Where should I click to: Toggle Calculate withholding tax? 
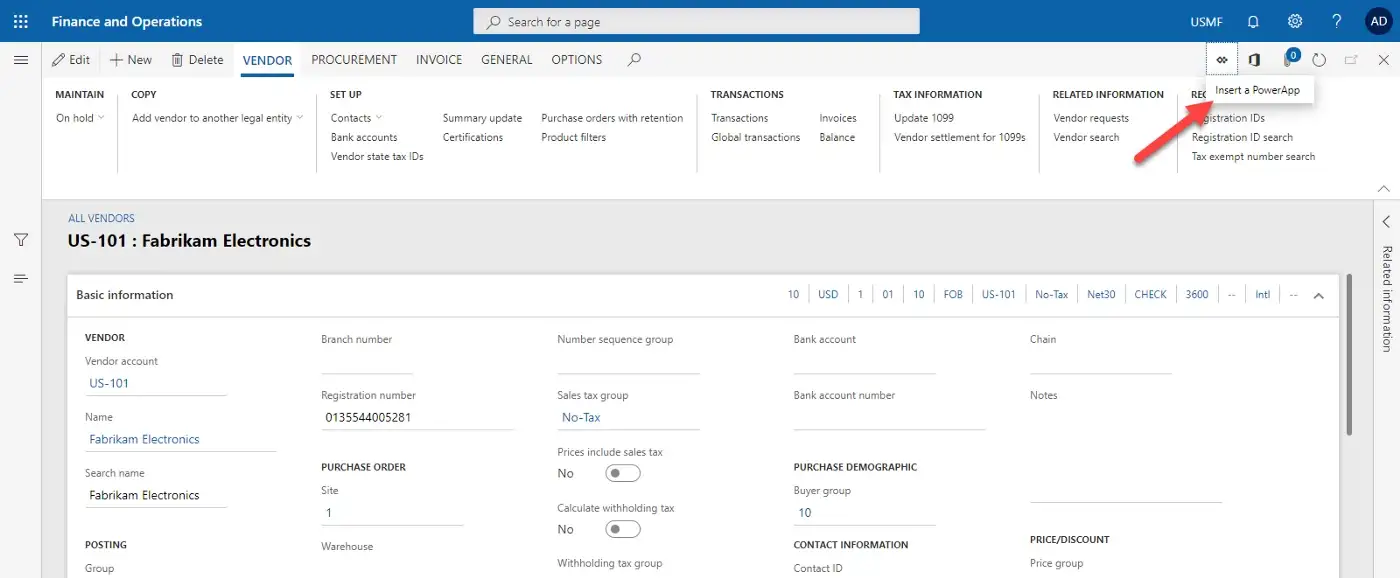click(x=623, y=529)
